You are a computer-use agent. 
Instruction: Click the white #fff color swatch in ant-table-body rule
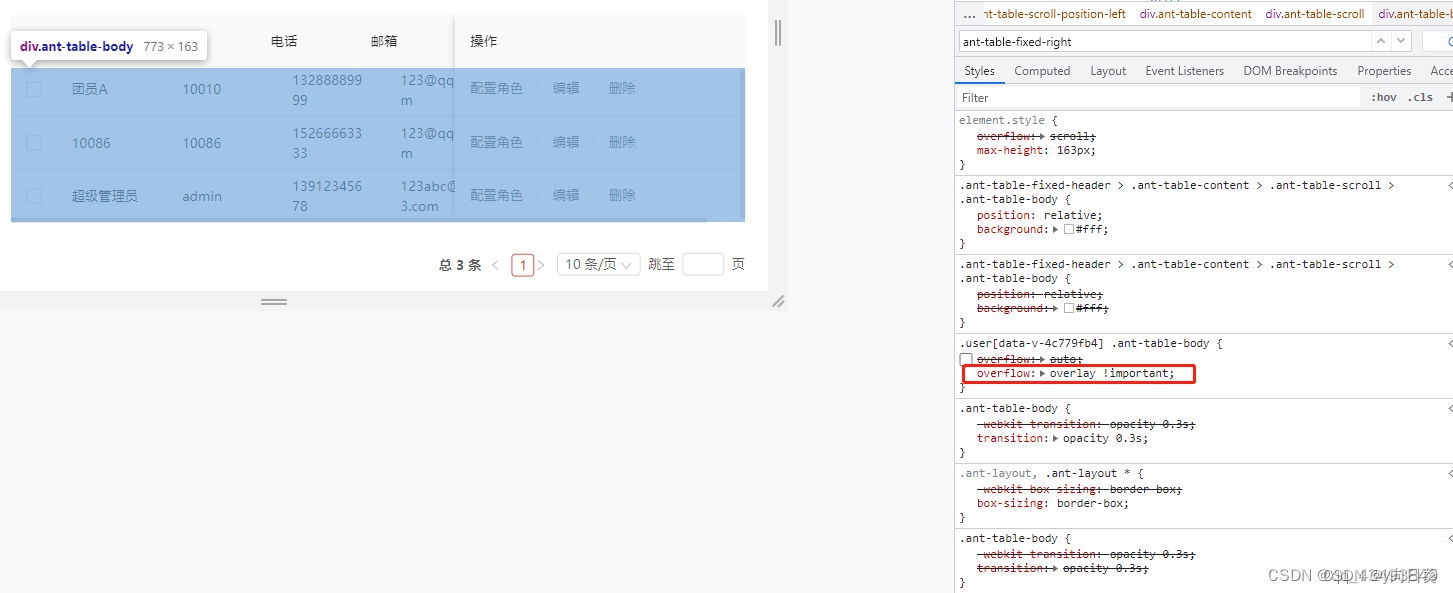[x=1068, y=229]
